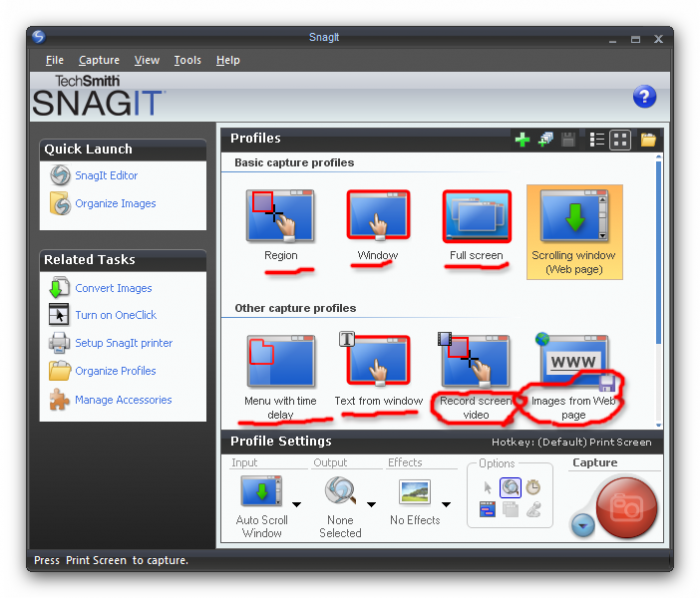The image size is (700, 598).
Task: Click the scroll up arrow in Profiles
Action: [658, 157]
